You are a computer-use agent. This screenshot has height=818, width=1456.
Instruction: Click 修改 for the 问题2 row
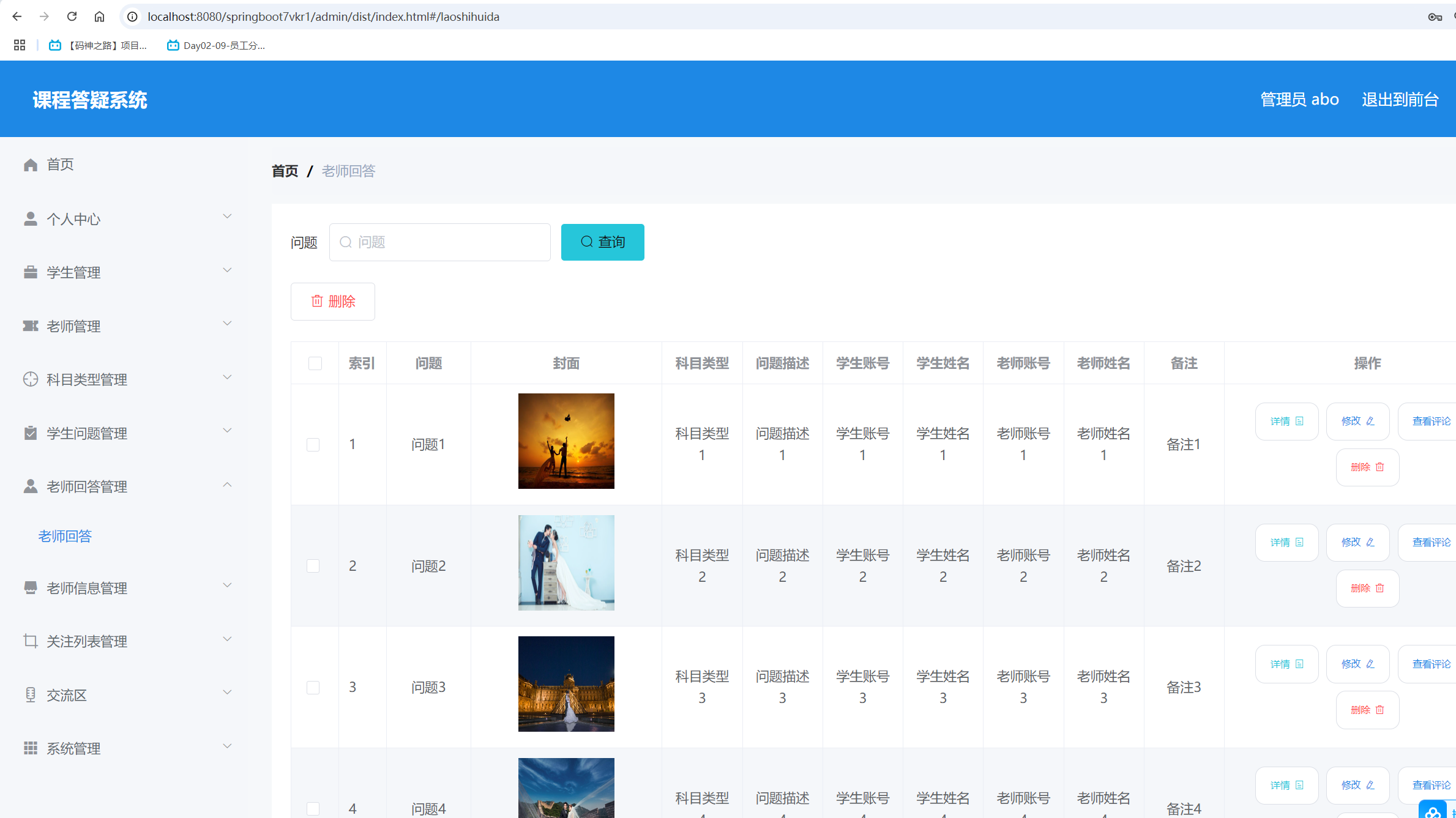(1358, 543)
